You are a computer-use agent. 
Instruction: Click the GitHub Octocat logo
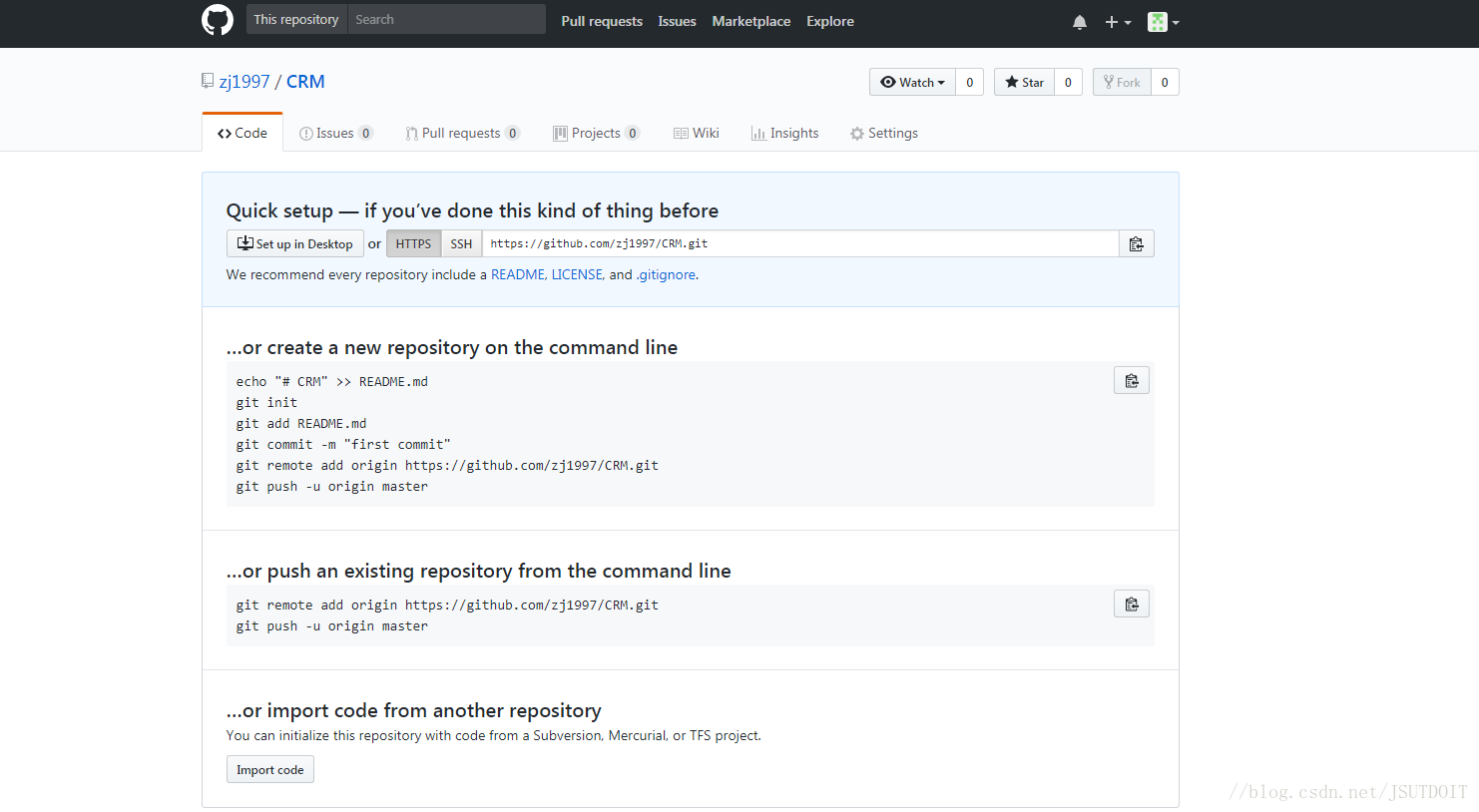pos(218,20)
